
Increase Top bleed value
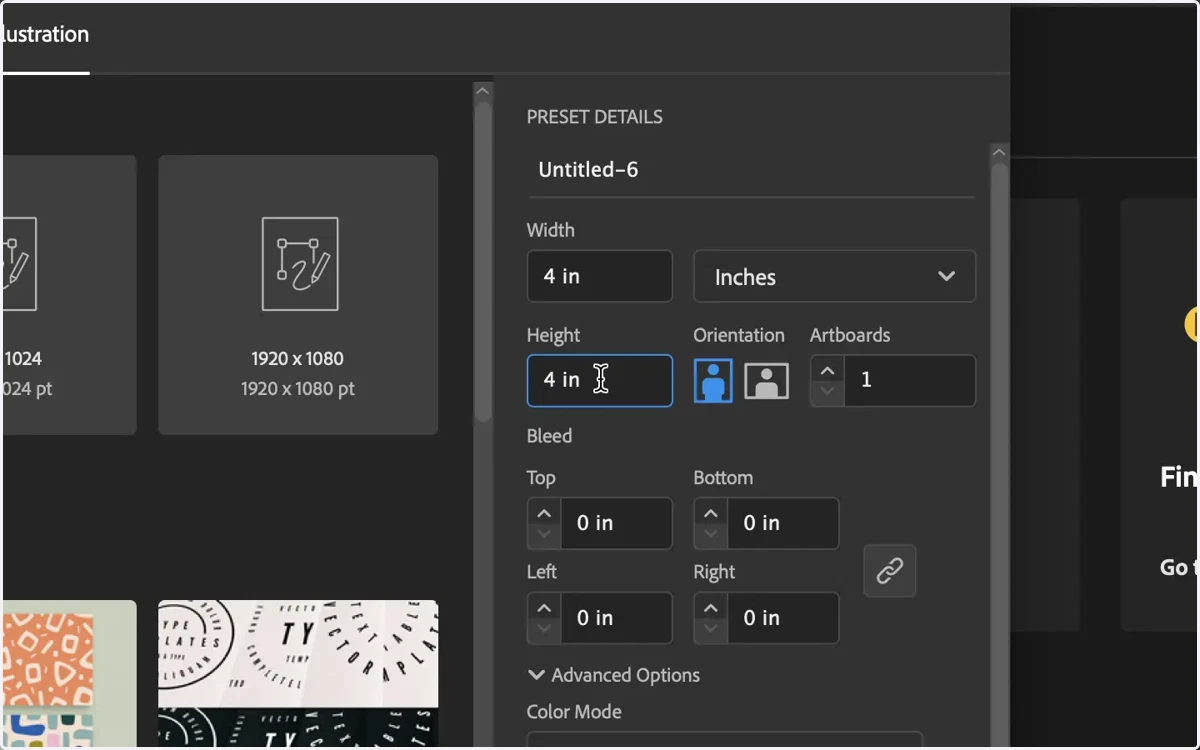point(544,512)
